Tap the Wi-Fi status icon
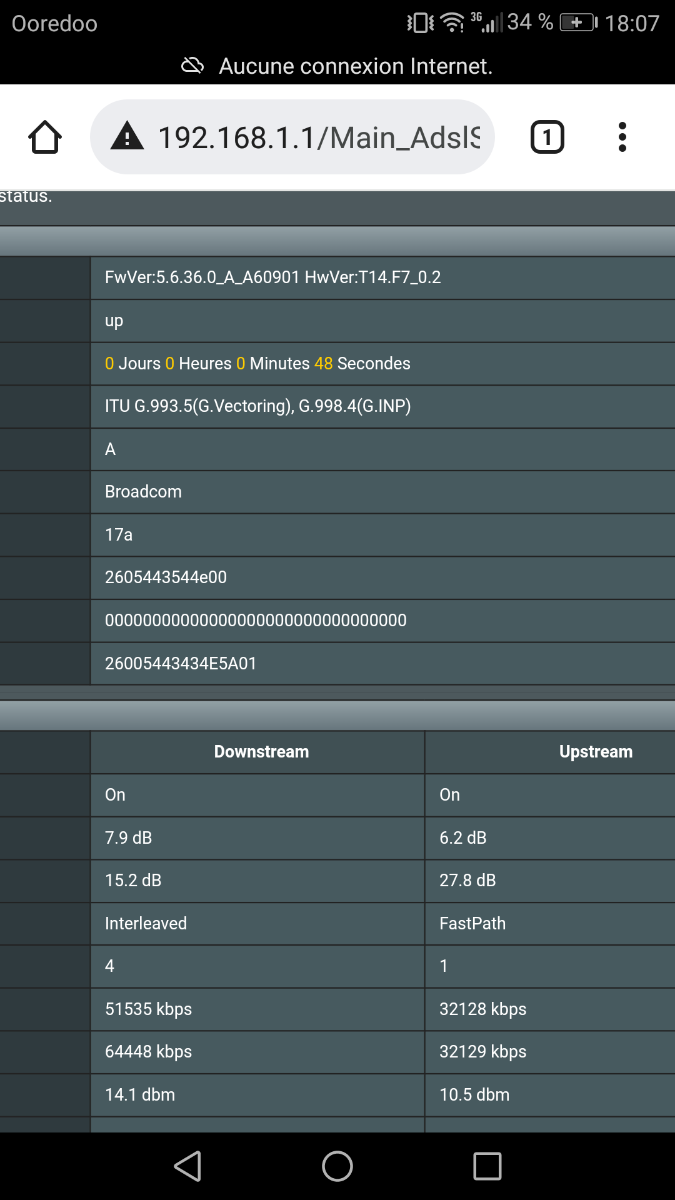Image resolution: width=675 pixels, height=1200 pixels. tap(453, 22)
